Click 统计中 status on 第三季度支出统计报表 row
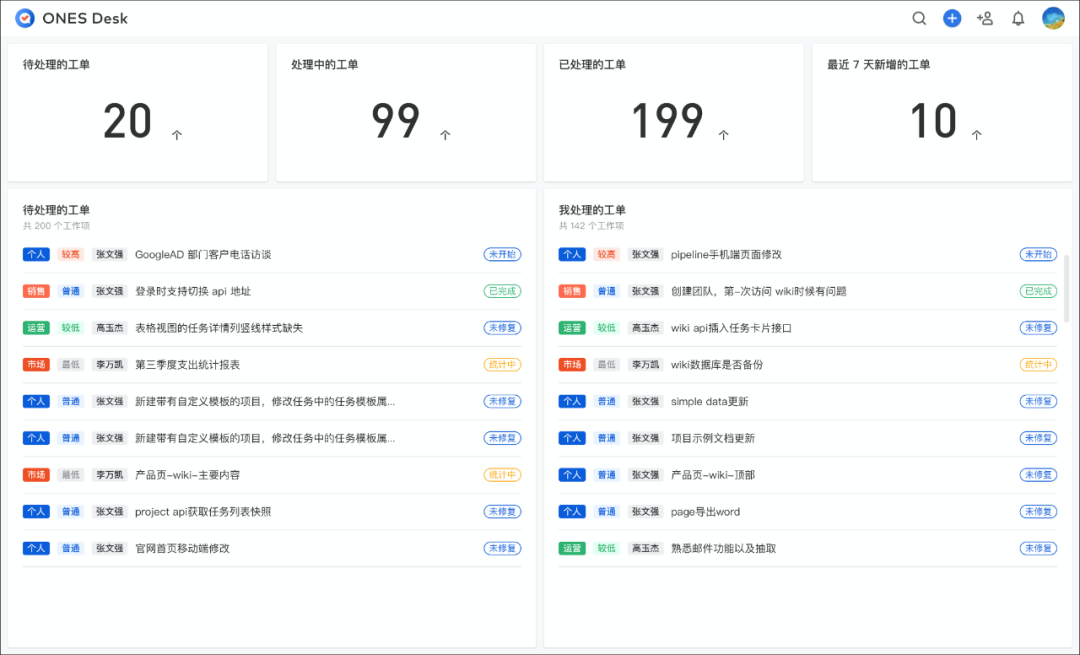Viewport: 1080px width, 655px height. tap(502, 364)
